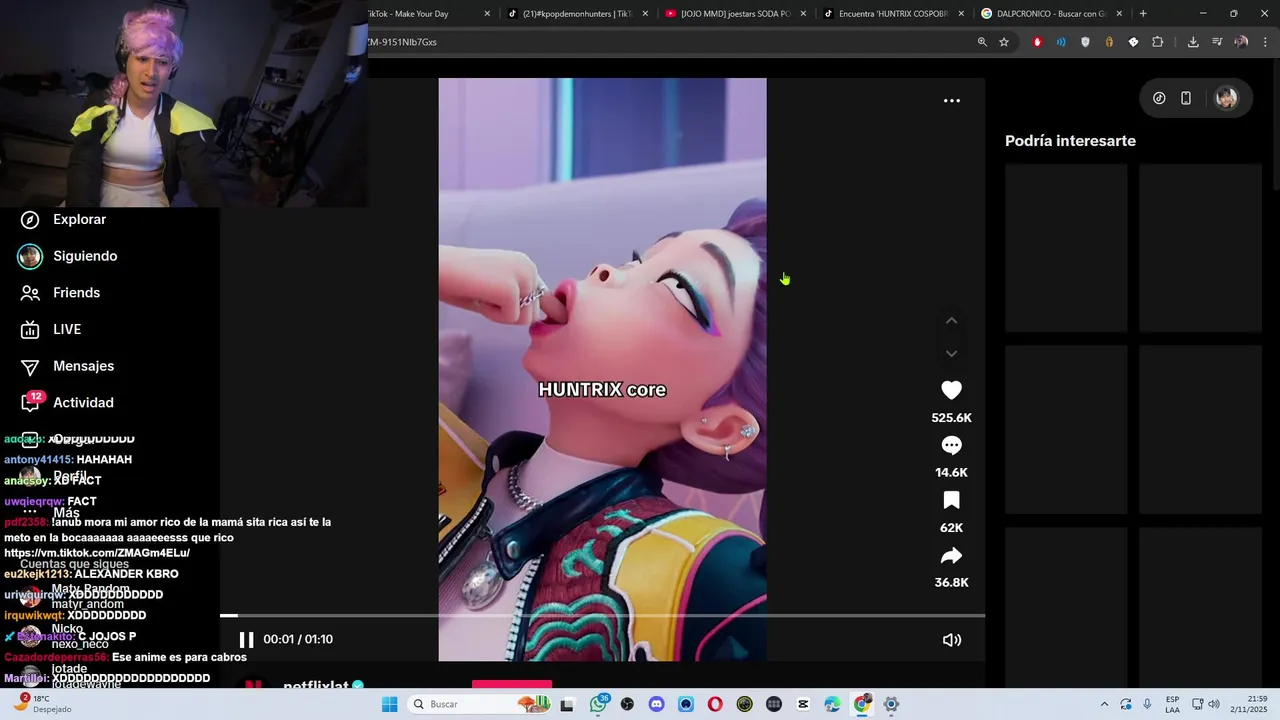This screenshot has height=720, width=1280.
Task: Open the Chrome extensions puzzle icon
Action: click(x=1157, y=42)
